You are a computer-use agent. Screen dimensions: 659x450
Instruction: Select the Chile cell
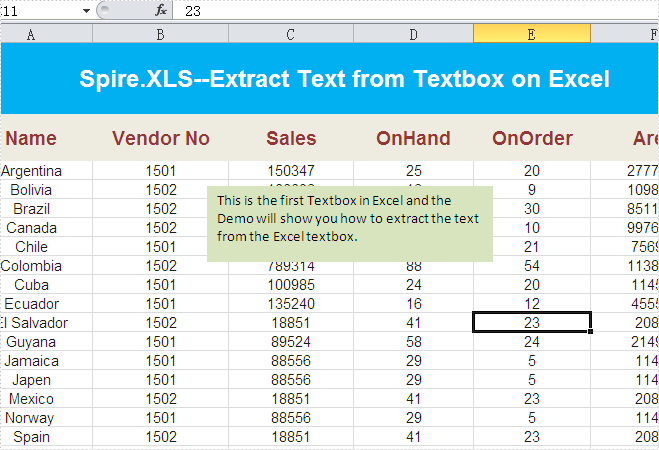(x=47, y=247)
